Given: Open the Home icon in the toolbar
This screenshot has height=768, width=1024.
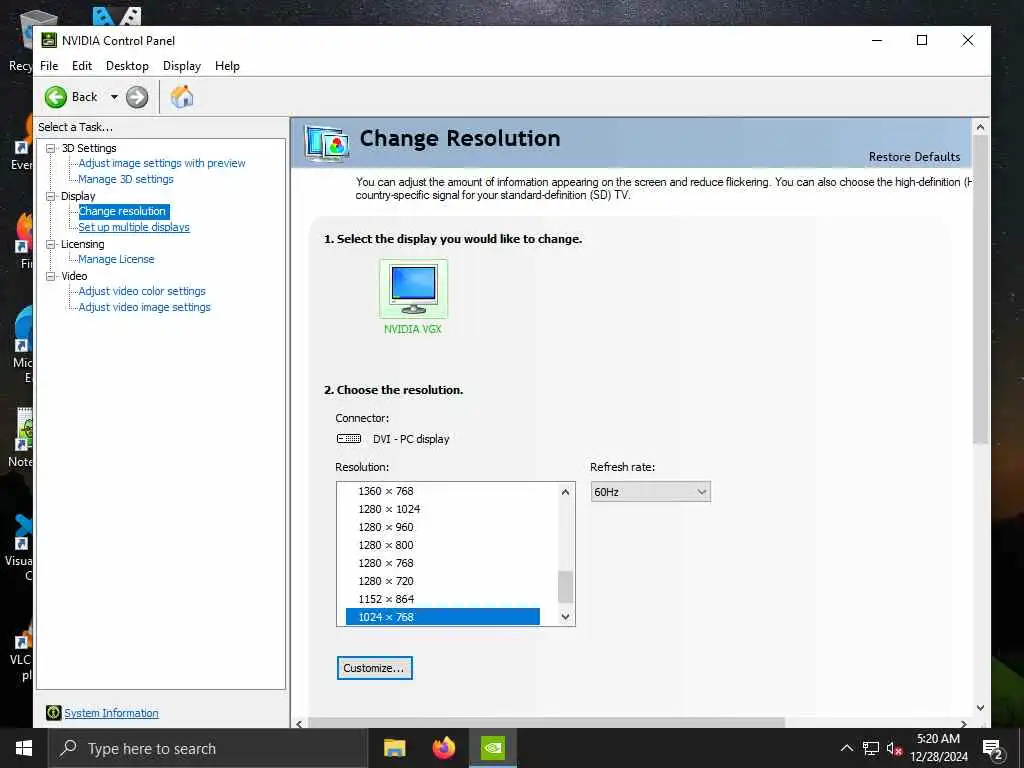Looking at the screenshot, I should click(x=182, y=97).
